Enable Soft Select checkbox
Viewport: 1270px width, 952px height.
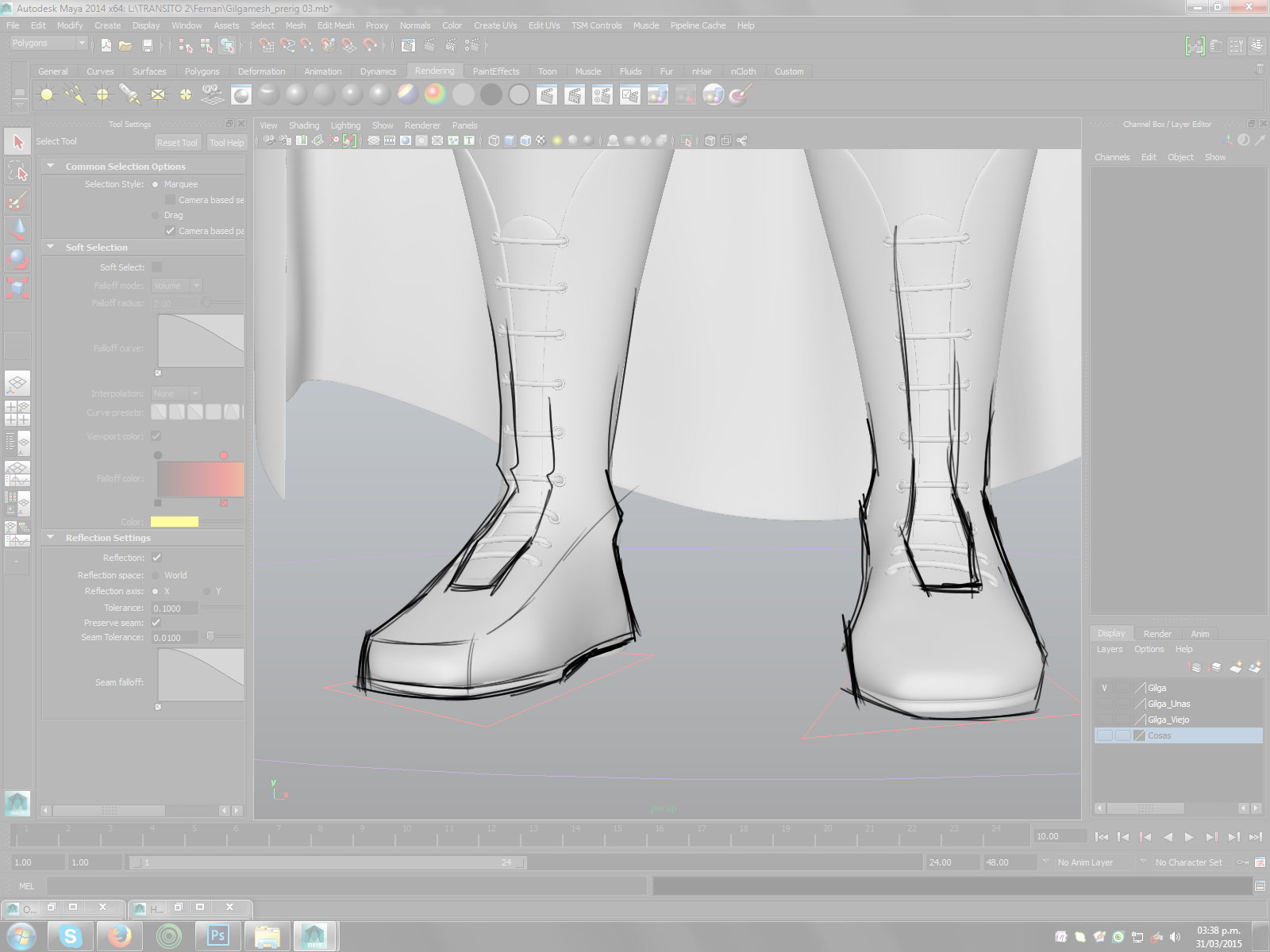[157, 267]
